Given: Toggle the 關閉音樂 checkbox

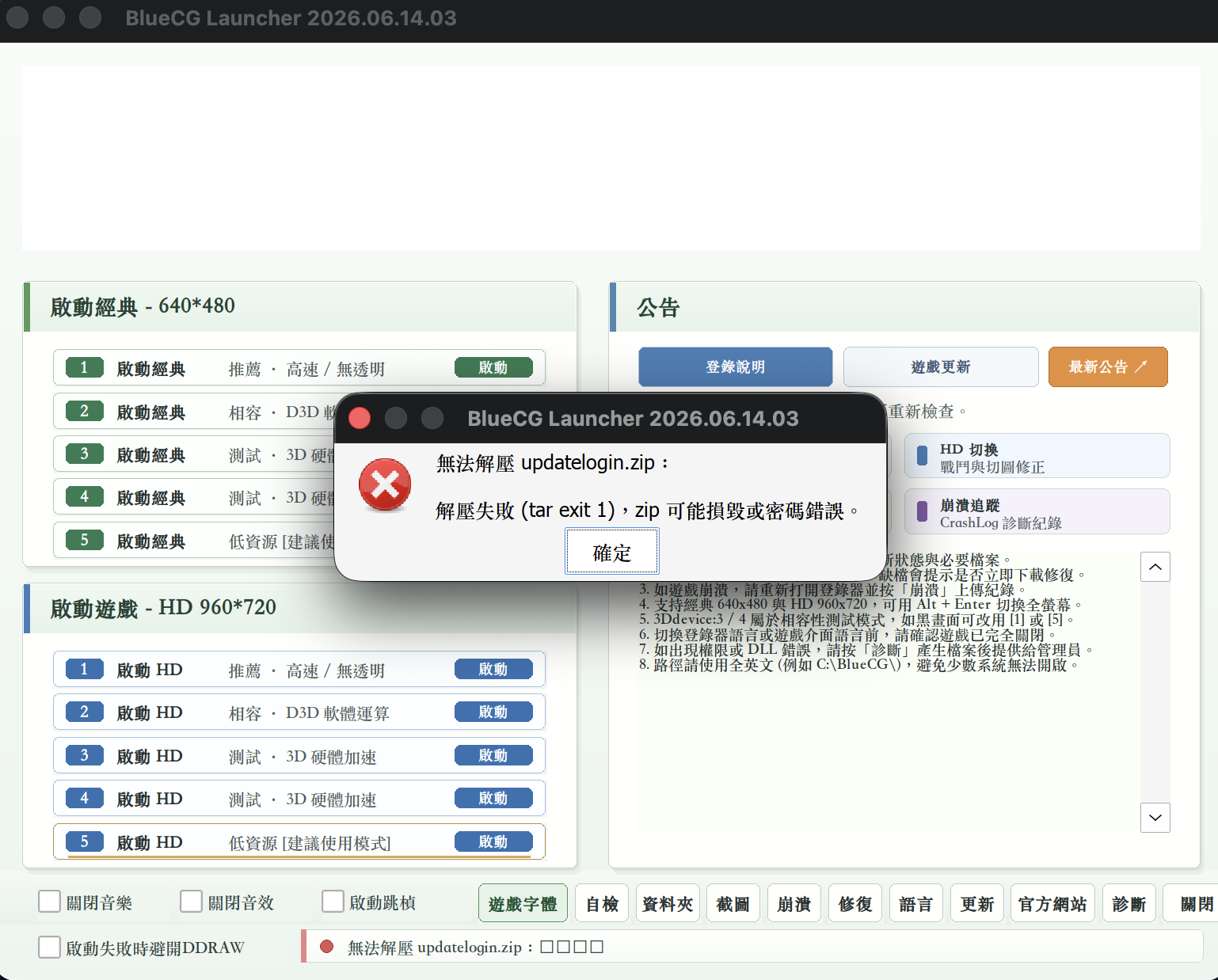Looking at the screenshot, I should click(50, 902).
